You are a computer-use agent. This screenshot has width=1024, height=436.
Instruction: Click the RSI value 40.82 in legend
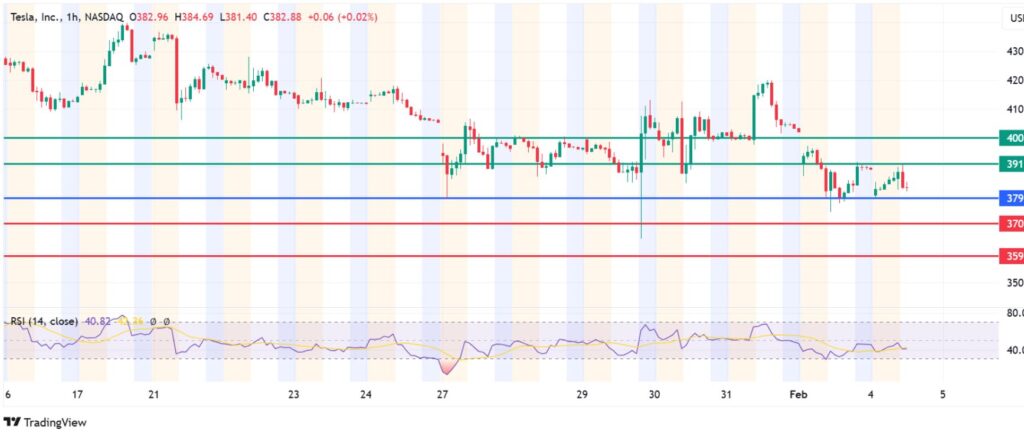[x=97, y=321]
